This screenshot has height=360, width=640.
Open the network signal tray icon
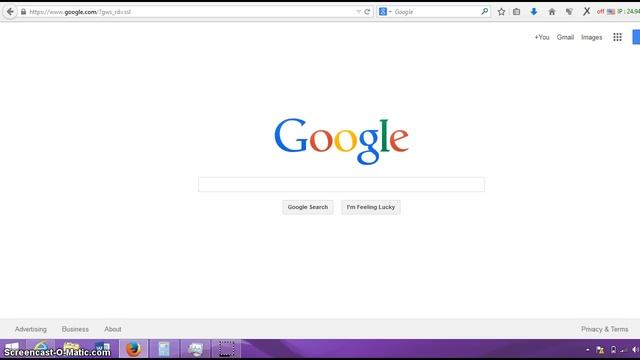click(x=624, y=350)
